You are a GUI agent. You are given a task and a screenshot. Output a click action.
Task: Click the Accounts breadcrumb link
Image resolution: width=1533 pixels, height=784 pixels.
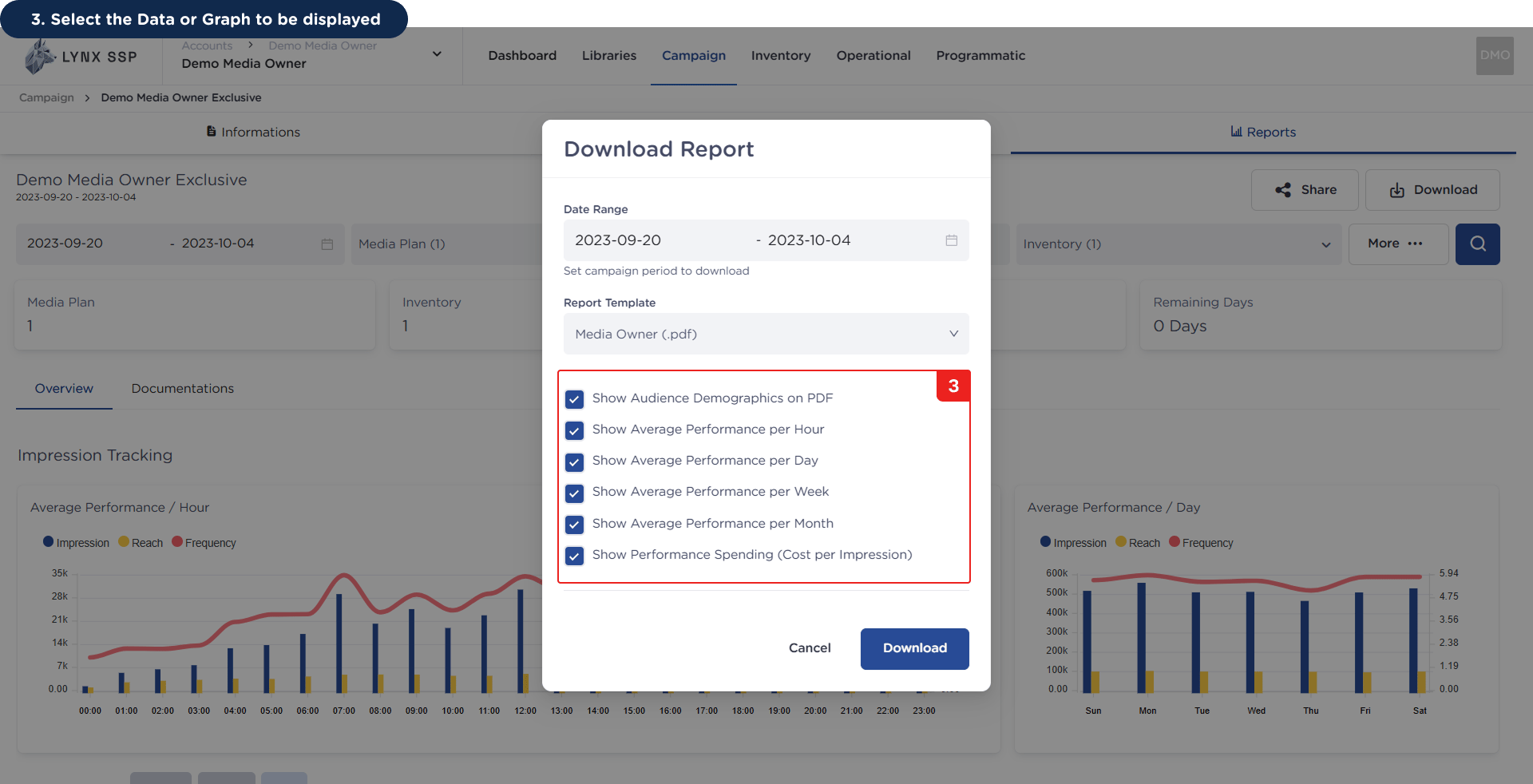(x=207, y=46)
